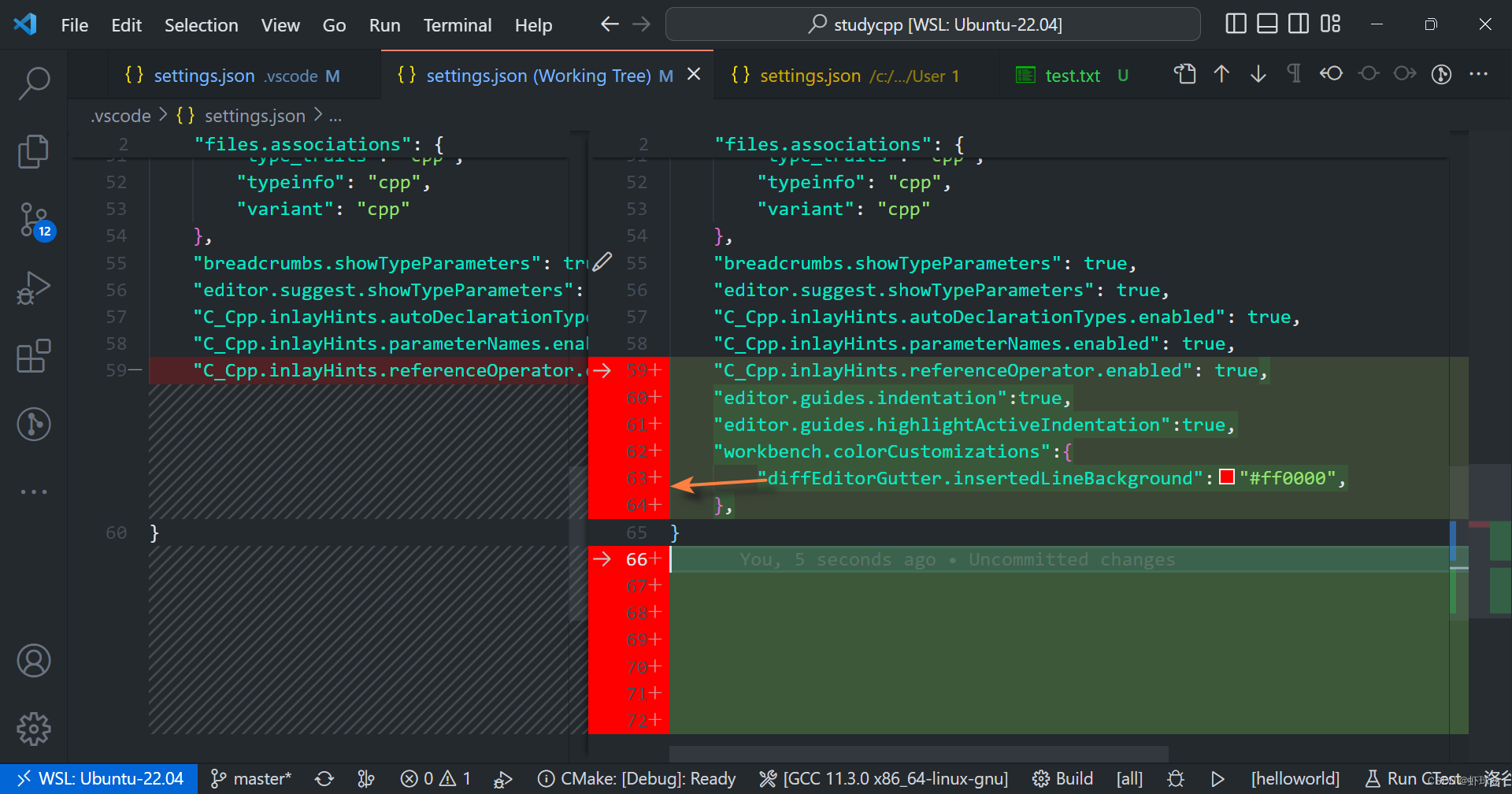Click .vscode breadcrumb folder

(x=120, y=116)
